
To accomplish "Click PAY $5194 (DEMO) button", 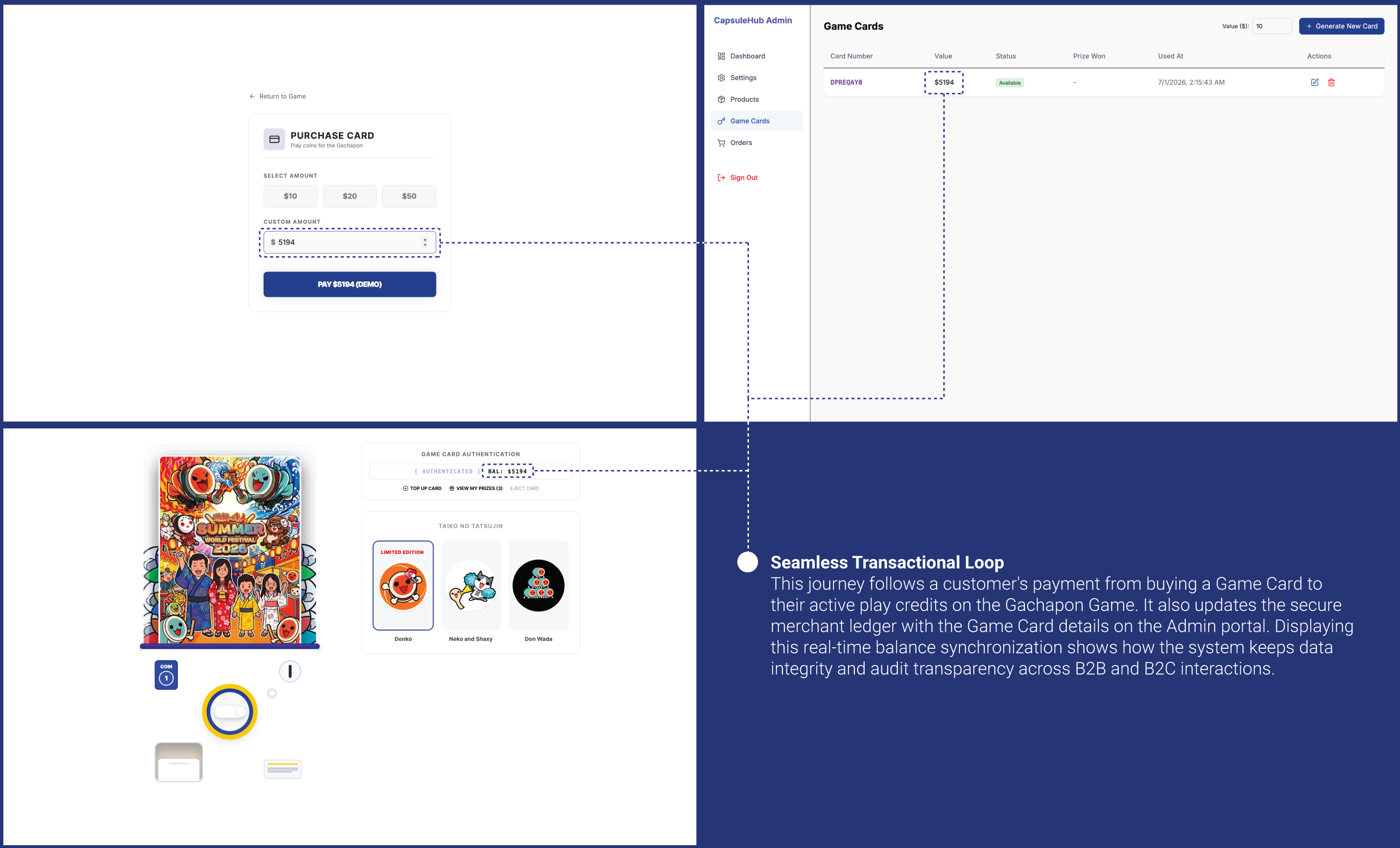I will click(x=350, y=284).
